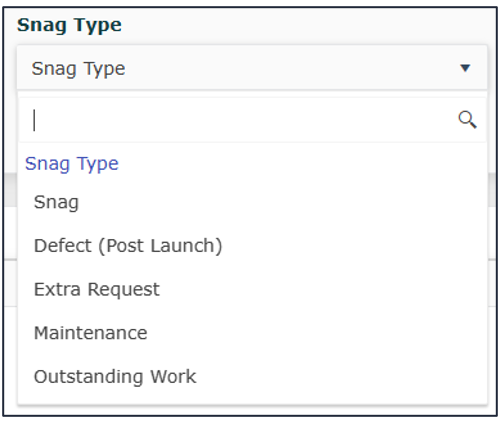This screenshot has height=424, width=502.
Task: Set snag type to Extra Request
Action: (252, 289)
